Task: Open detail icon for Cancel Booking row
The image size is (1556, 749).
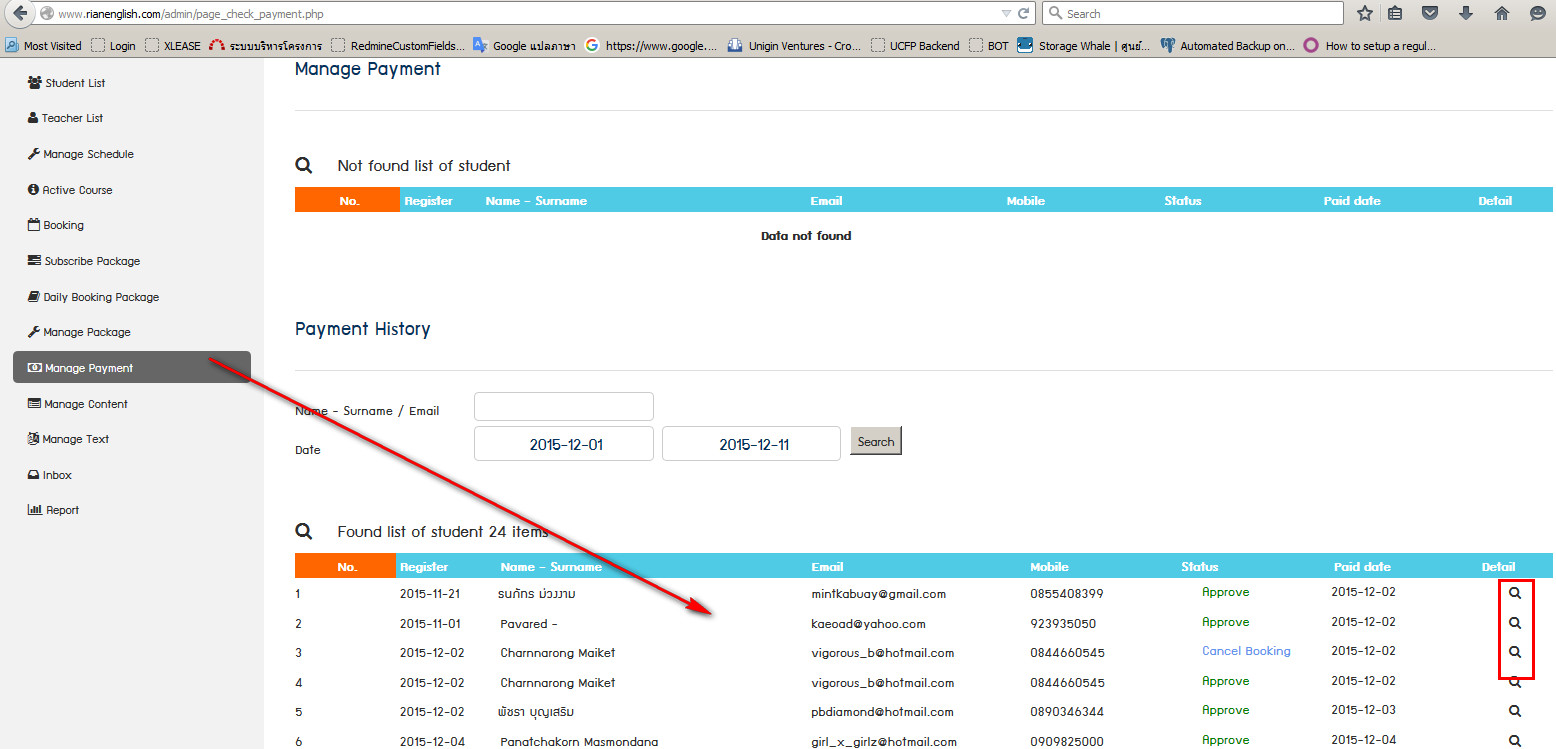Action: (1515, 652)
